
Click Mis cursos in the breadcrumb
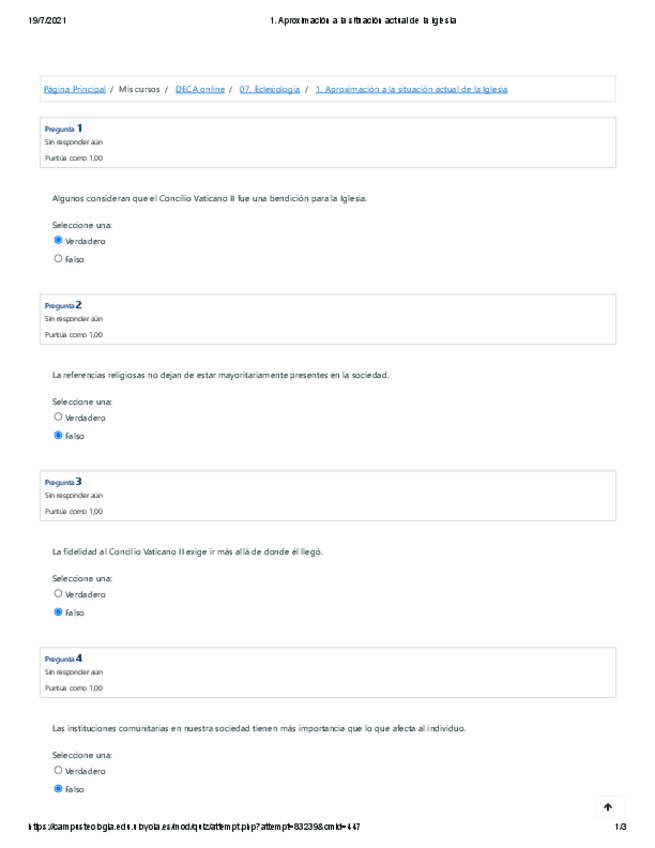[140, 89]
